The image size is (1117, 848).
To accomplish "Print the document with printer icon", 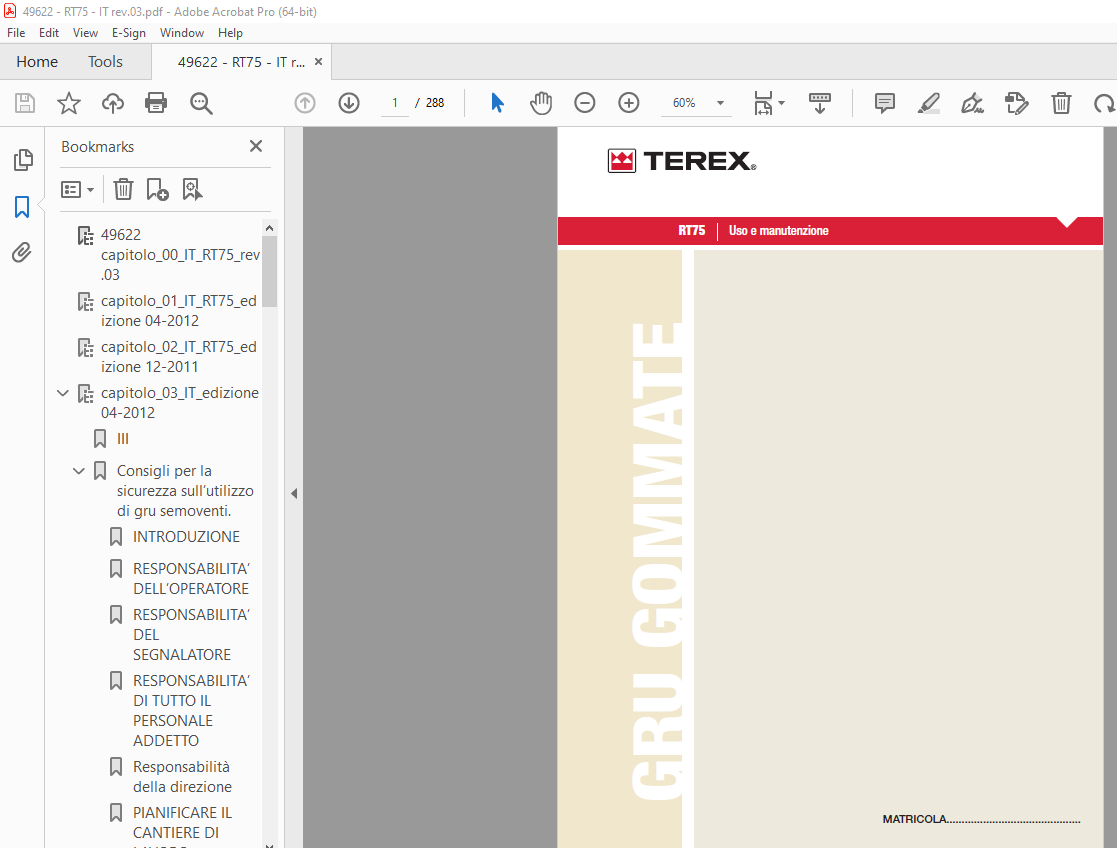I will 156,103.
